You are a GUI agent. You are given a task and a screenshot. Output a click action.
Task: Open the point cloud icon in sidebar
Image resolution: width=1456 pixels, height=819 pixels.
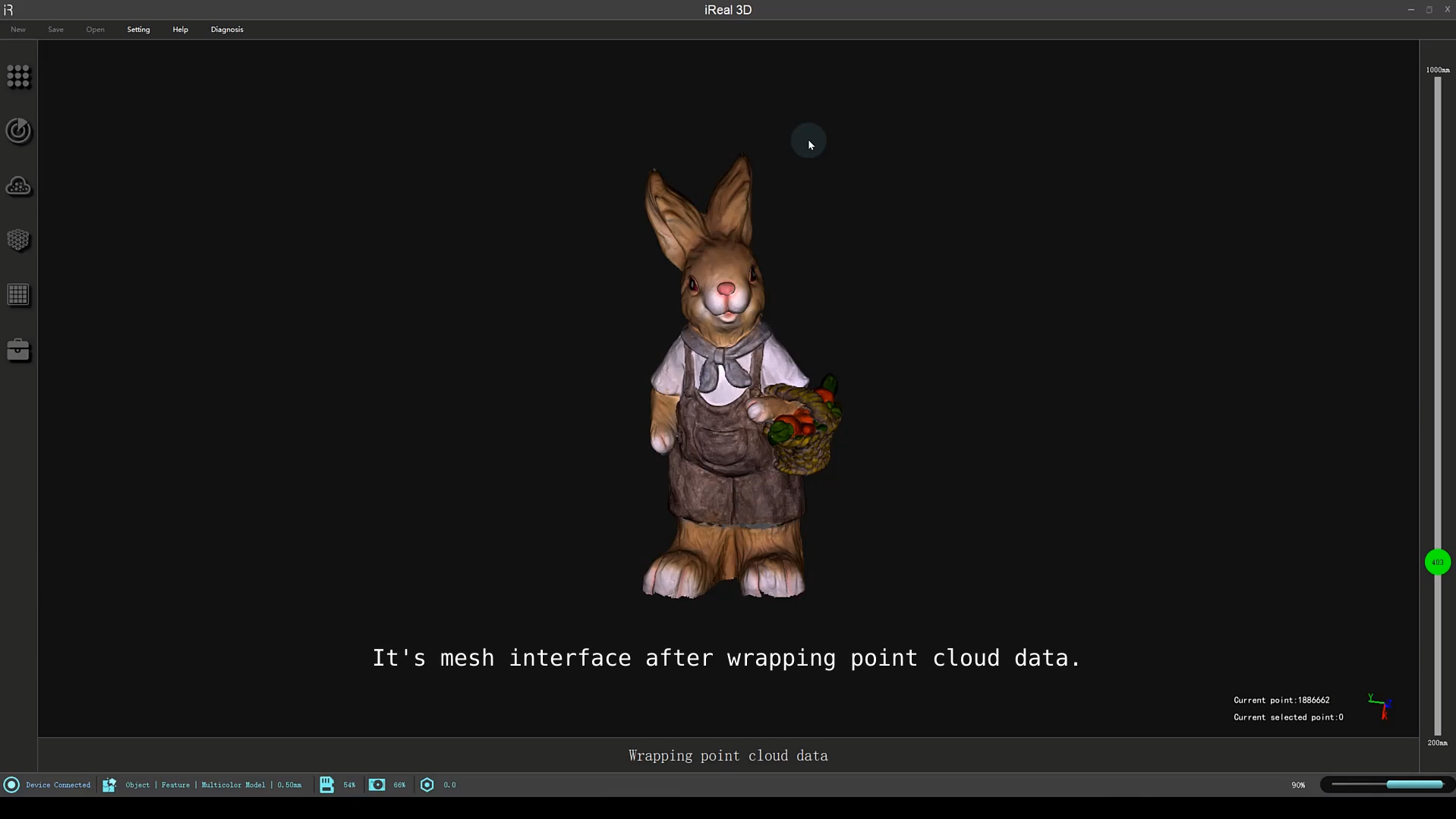pos(18,187)
